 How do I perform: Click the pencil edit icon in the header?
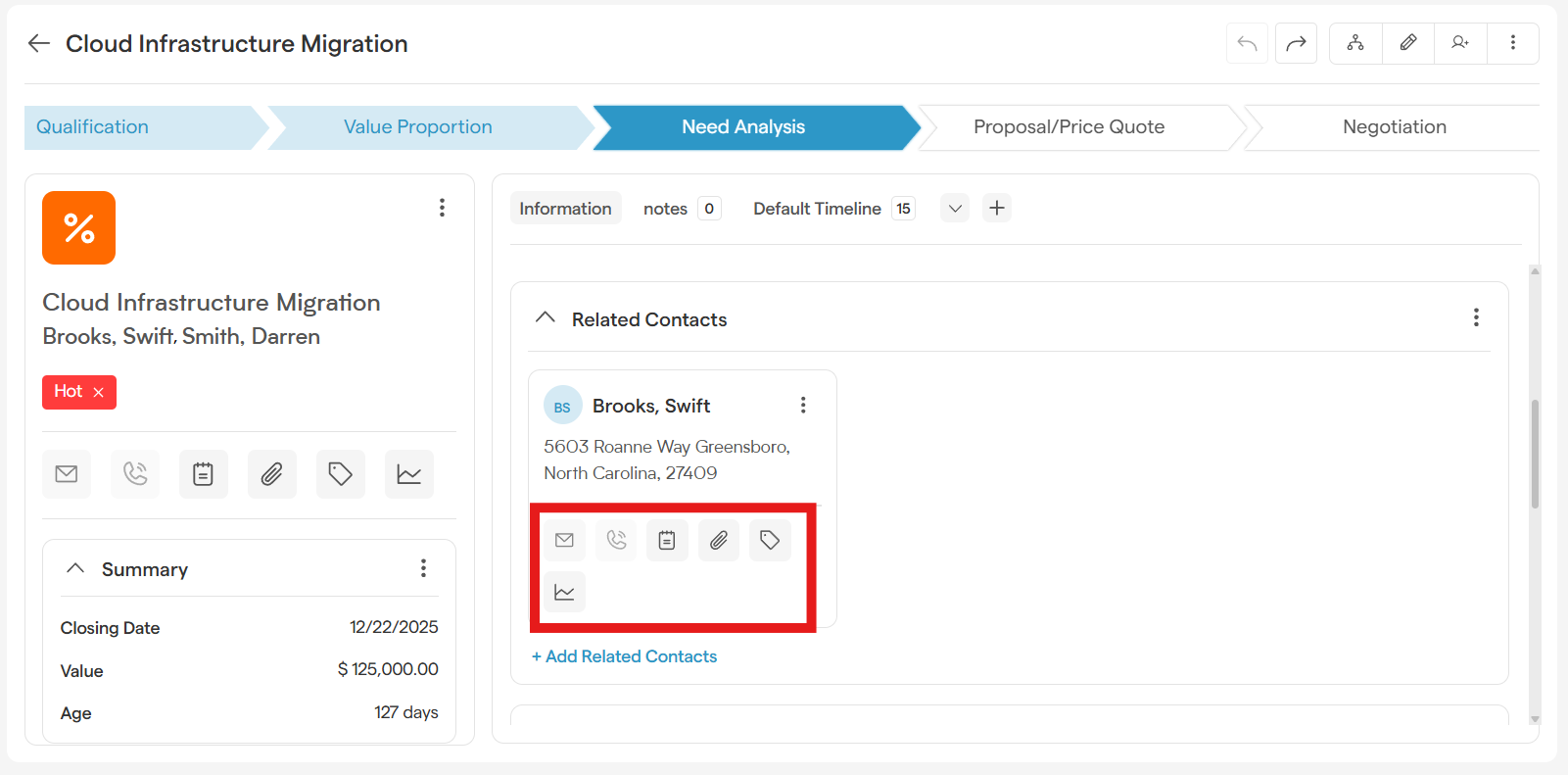(x=1408, y=43)
